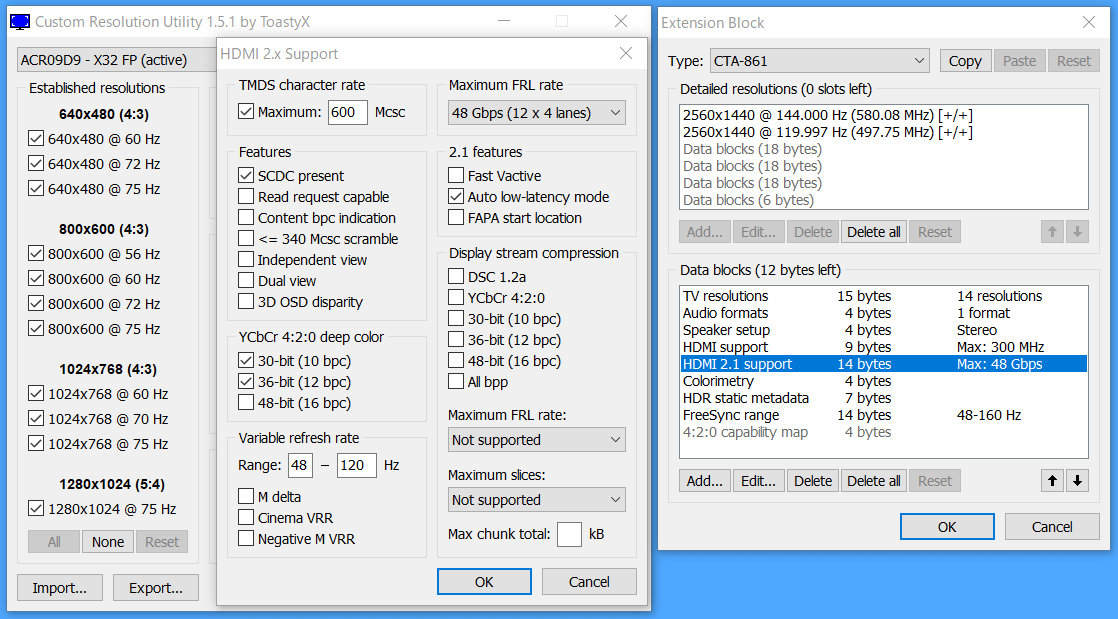The height and width of the screenshot is (619, 1118).
Task: Move data block down with black down arrow
Action: click(1077, 481)
